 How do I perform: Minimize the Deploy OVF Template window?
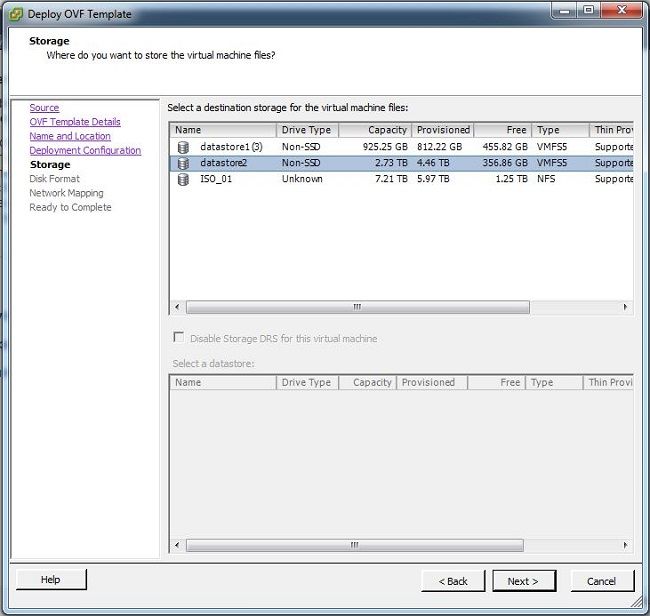click(x=564, y=10)
